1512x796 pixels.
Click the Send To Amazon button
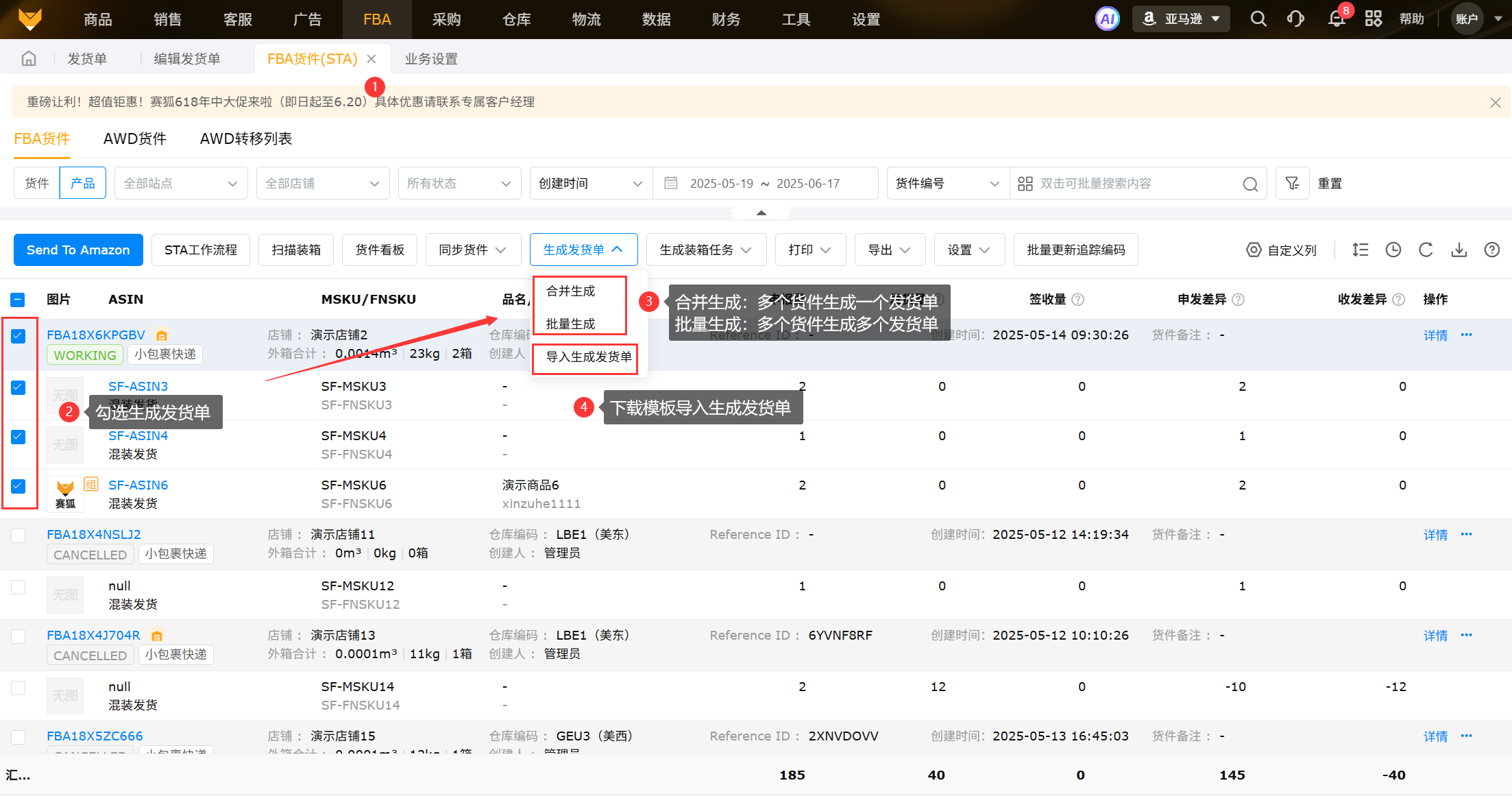click(78, 250)
